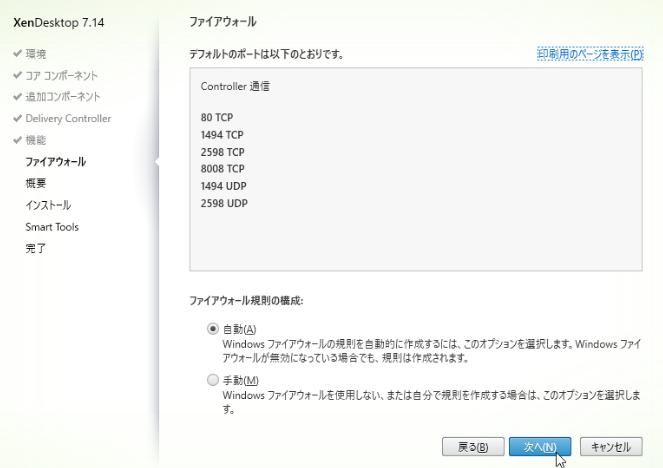Select the 完了 step in the sidebar
Screen dimensions: 663x468
pyautogui.click(x=36, y=248)
